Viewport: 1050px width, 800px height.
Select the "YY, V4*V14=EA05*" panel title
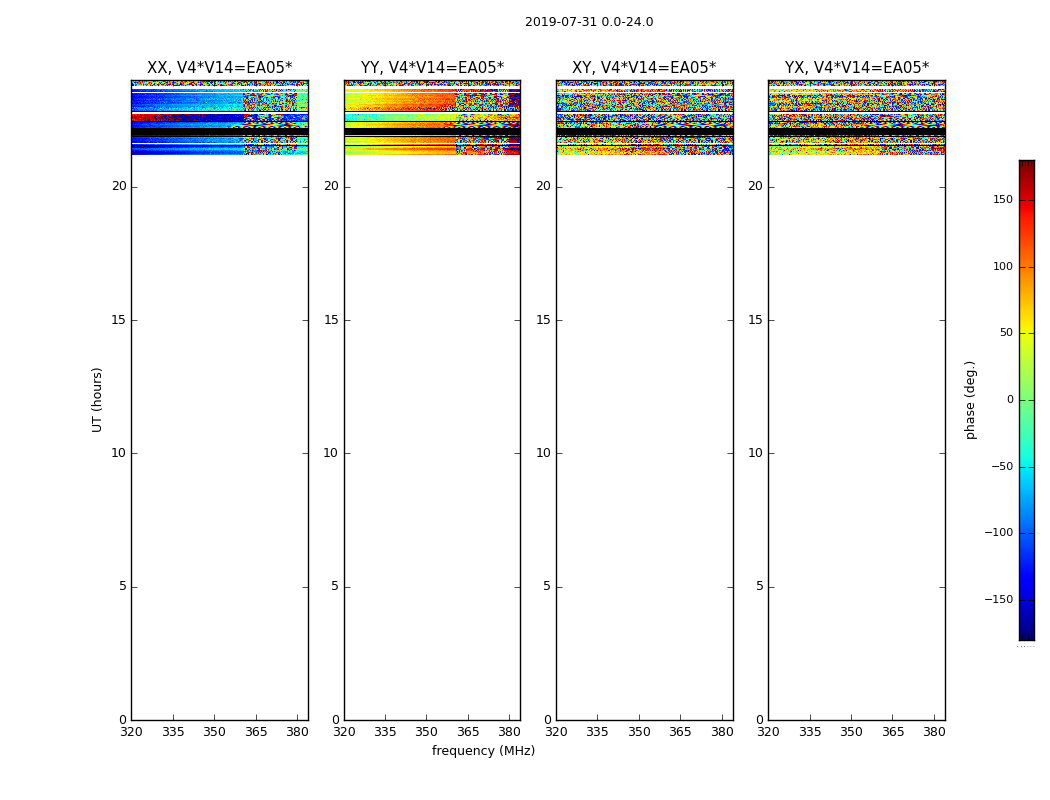(x=432, y=68)
